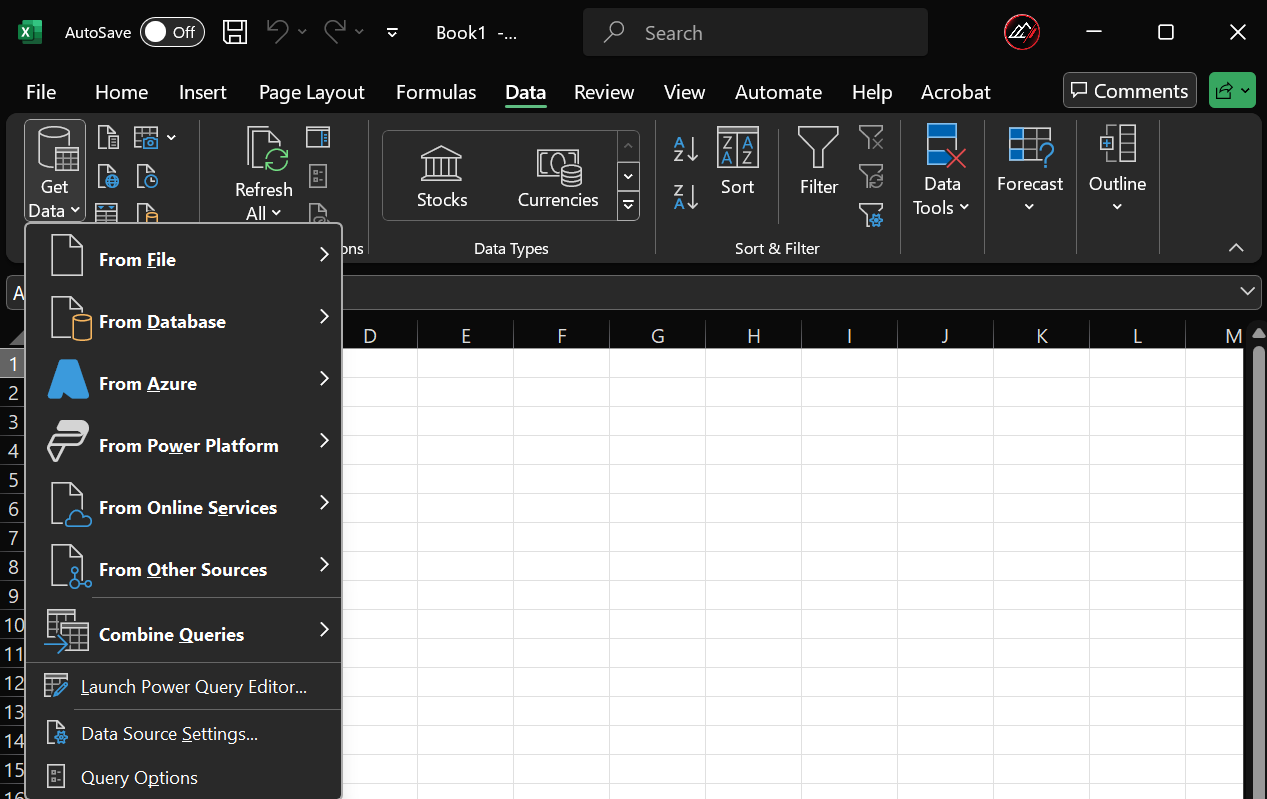Click the Refresh All icon
This screenshot has height=799, width=1267.
click(x=266, y=149)
